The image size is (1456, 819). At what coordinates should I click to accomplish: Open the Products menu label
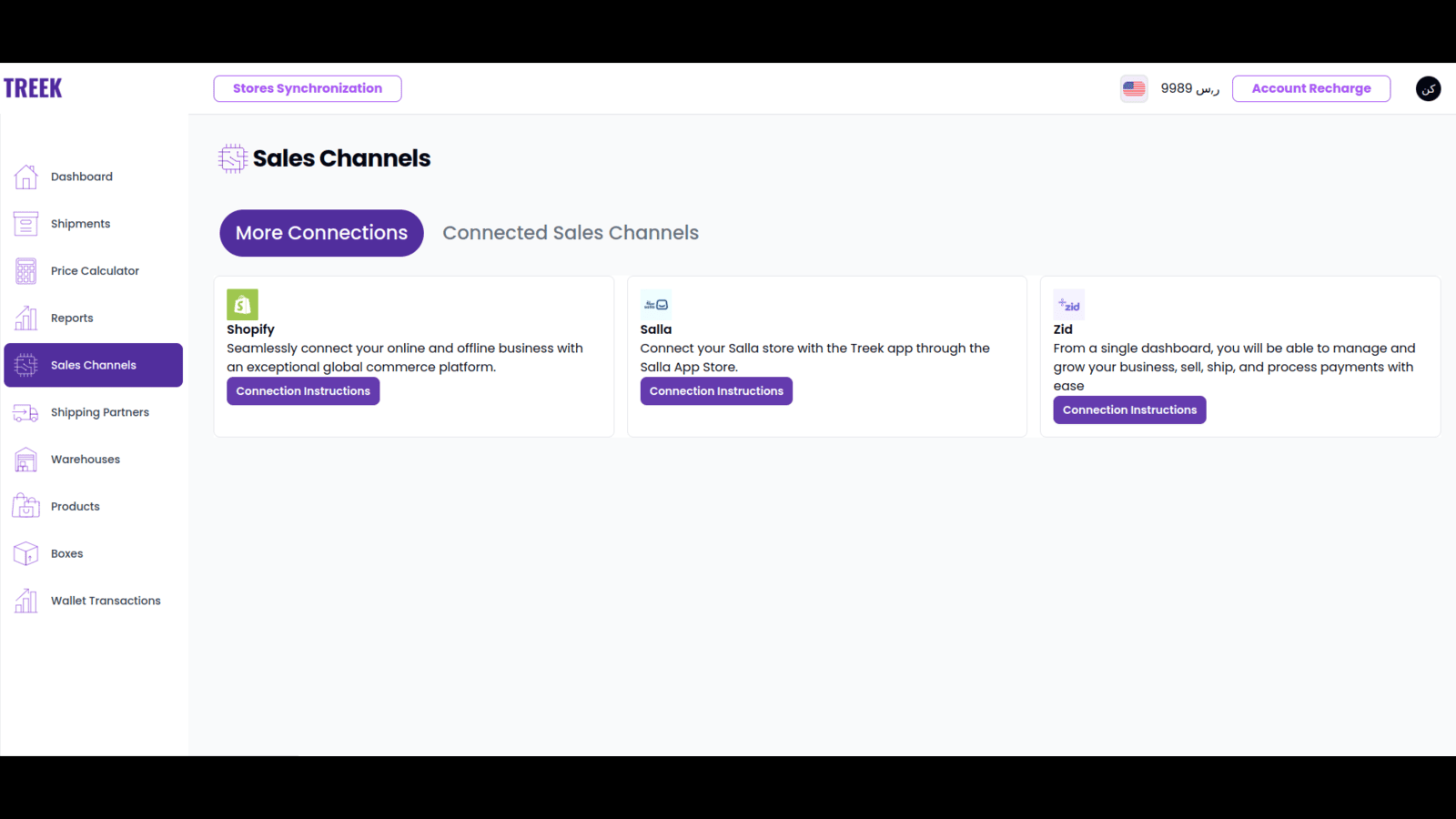pos(76,507)
